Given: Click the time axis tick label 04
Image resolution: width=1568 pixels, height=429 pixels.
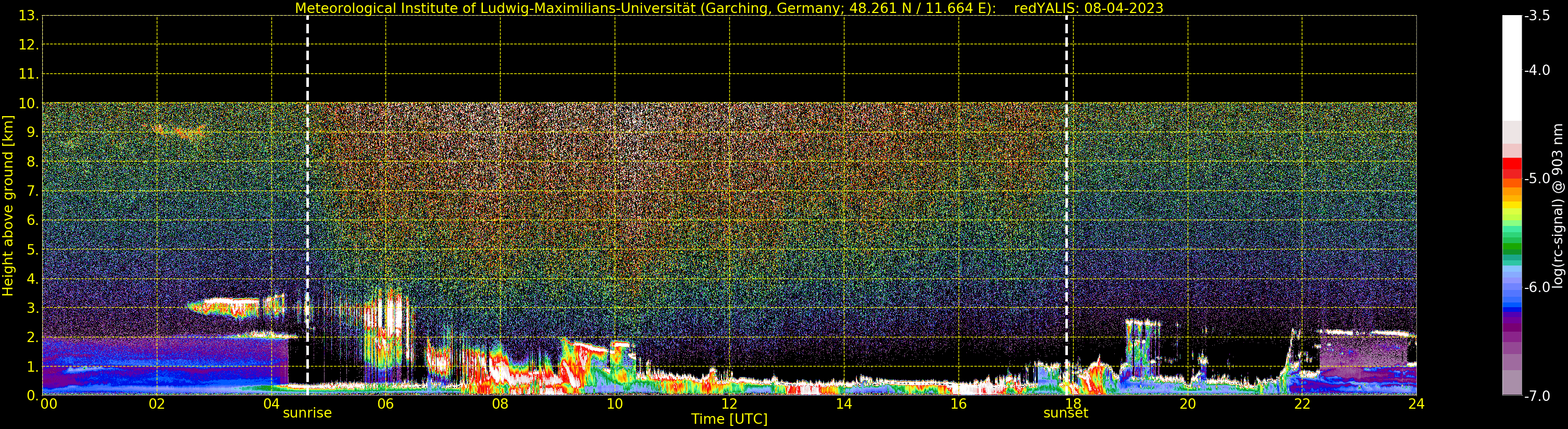Looking at the screenshot, I should 271,403.
